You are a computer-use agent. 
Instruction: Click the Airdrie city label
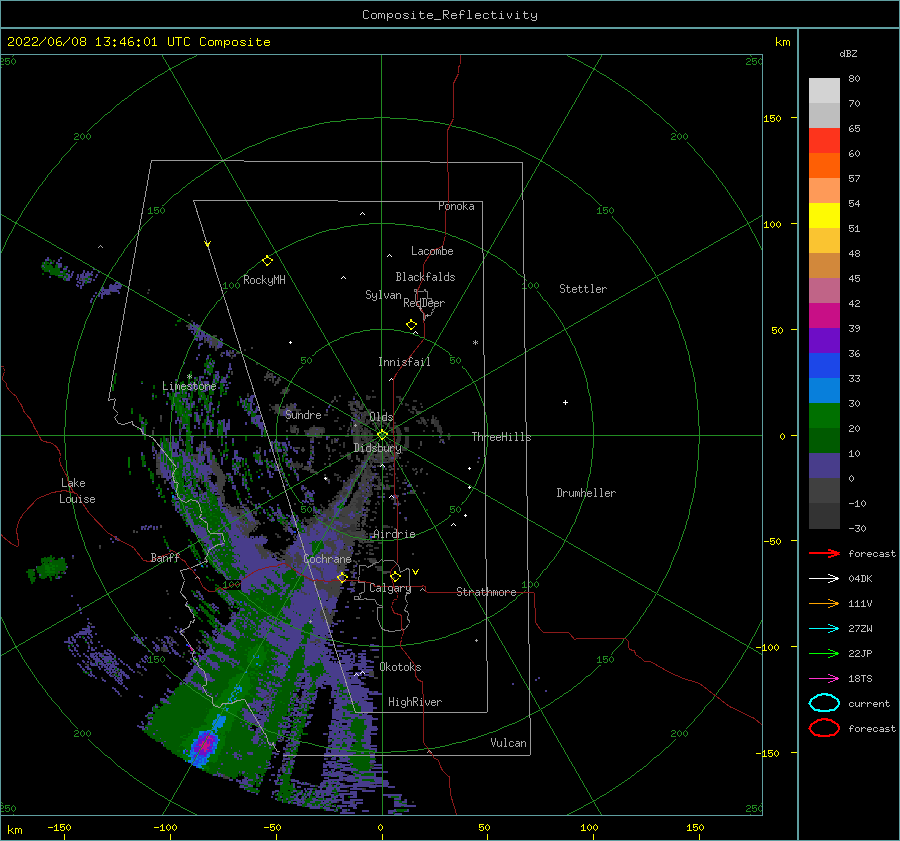coord(394,534)
